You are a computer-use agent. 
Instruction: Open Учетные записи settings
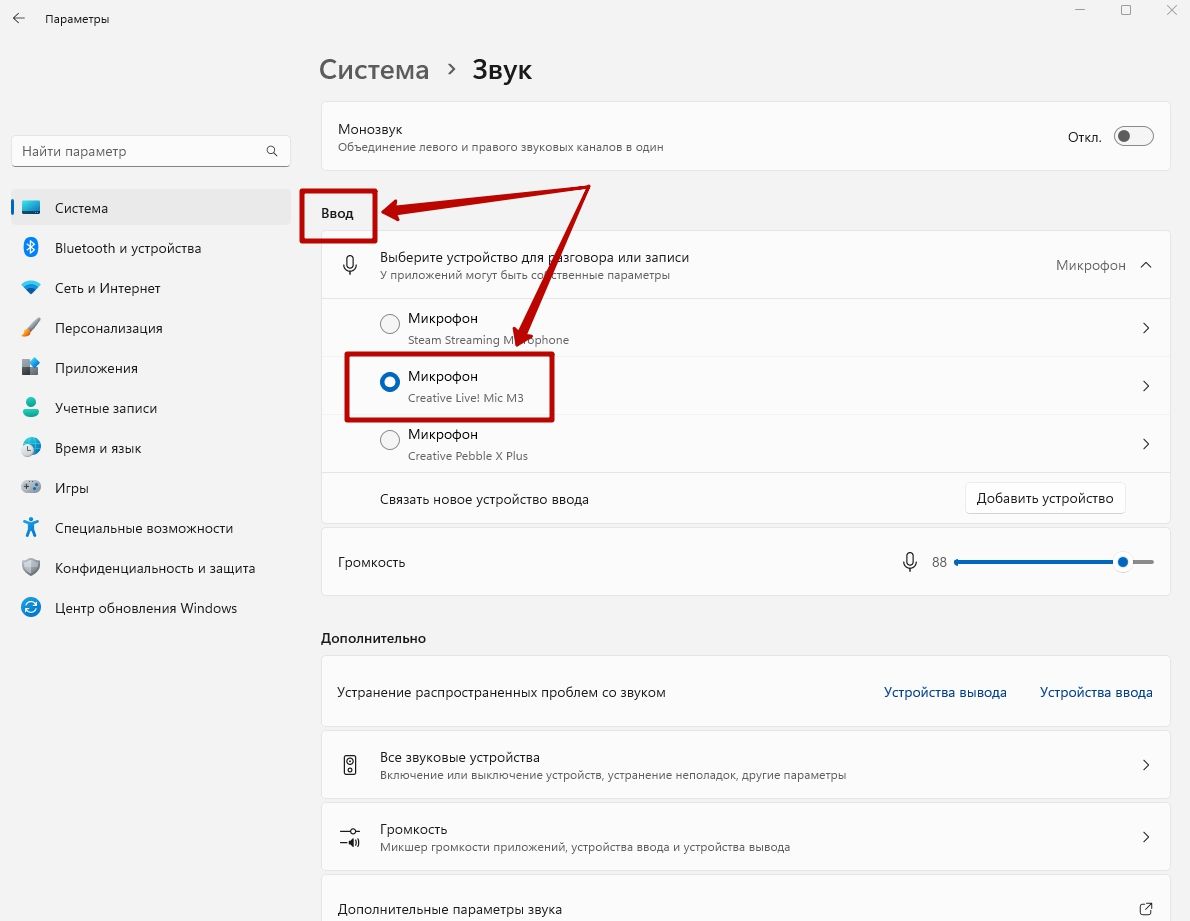151,408
